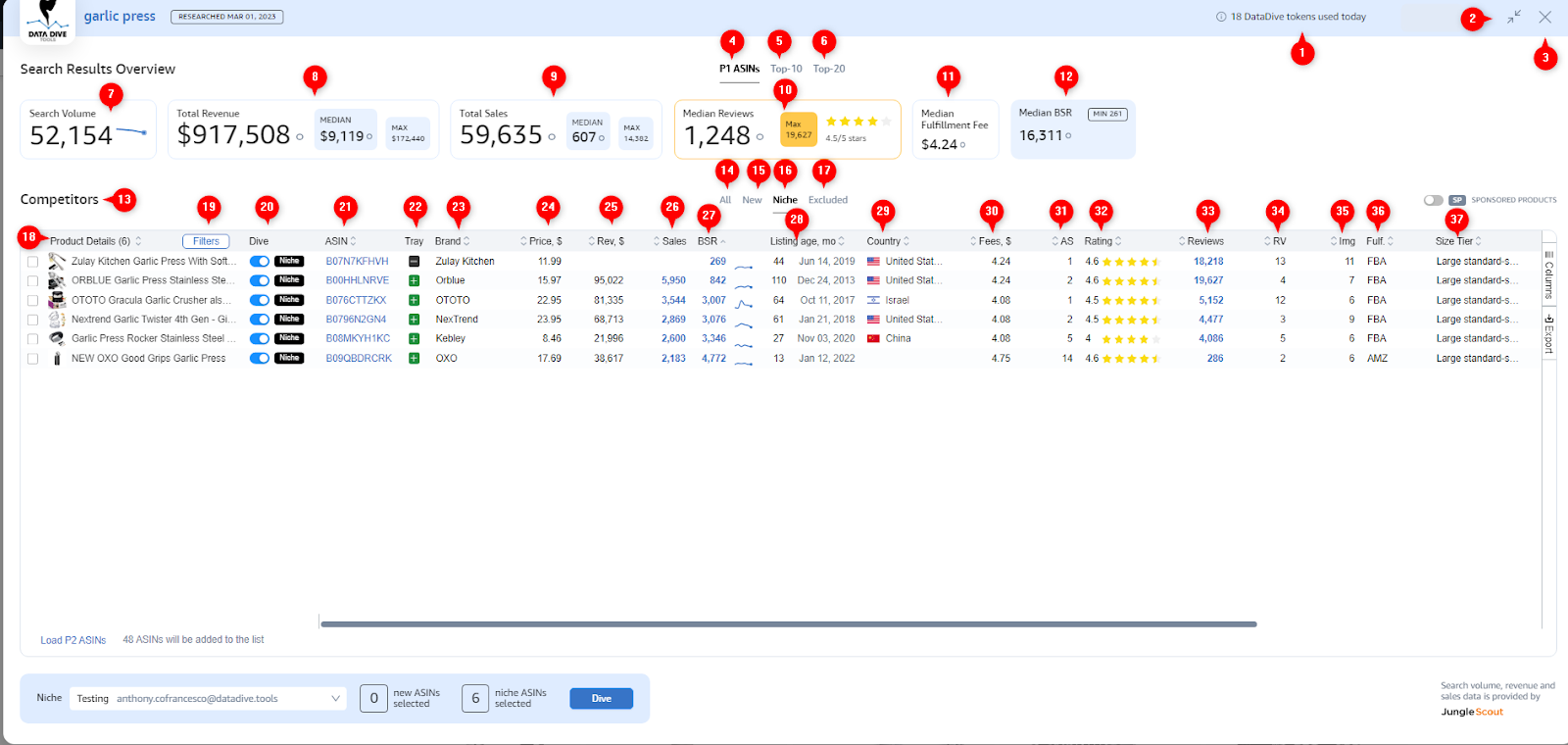
Task: Click the star rating in Median Reviews card
Action: click(858, 122)
